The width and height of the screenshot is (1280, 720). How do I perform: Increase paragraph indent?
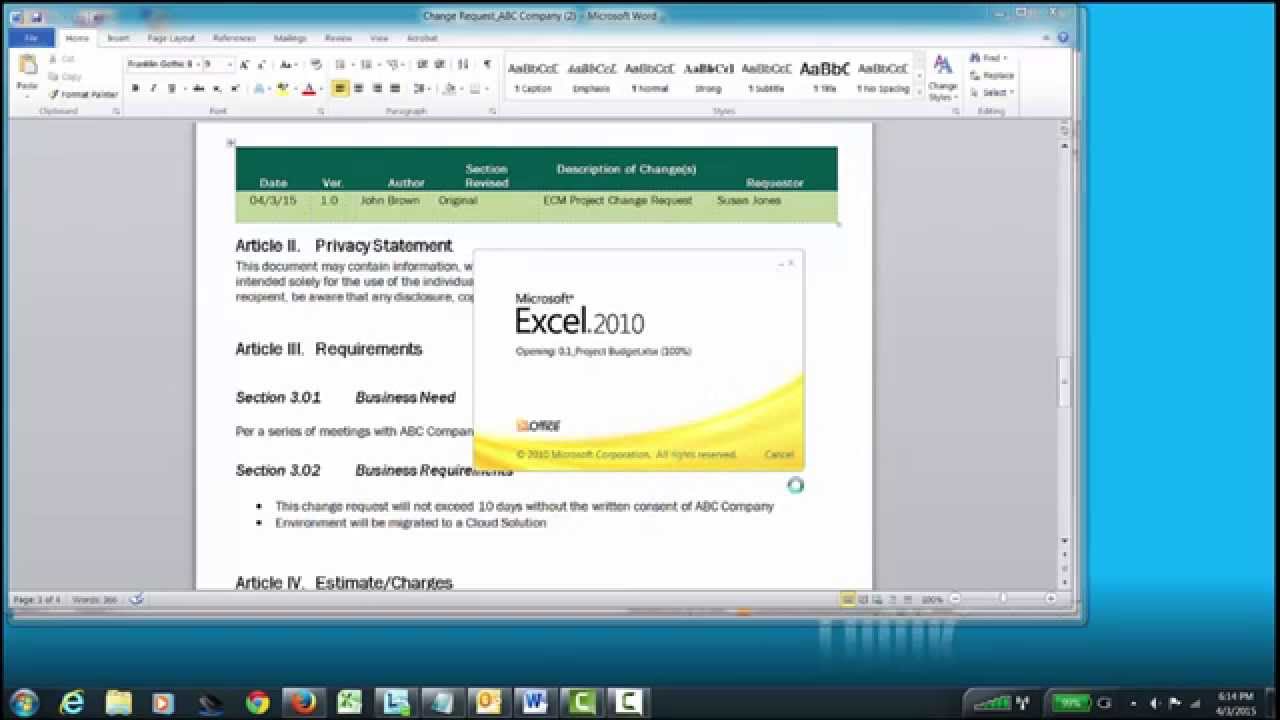click(x=438, y=64)
